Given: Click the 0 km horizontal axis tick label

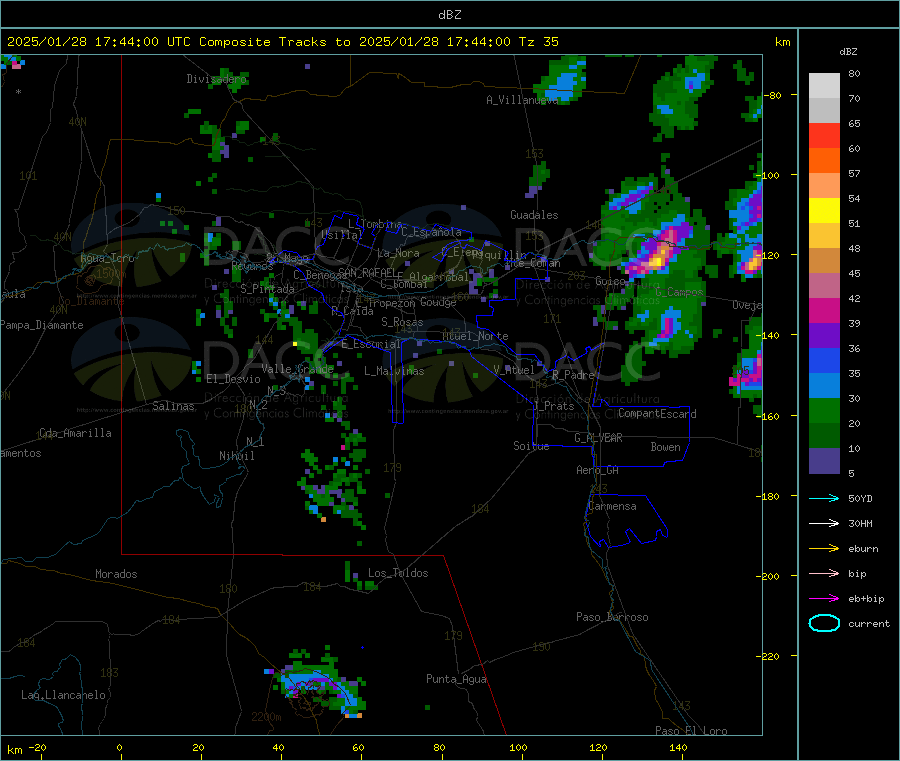Looking at the screenshot, I should click(119, 748).
